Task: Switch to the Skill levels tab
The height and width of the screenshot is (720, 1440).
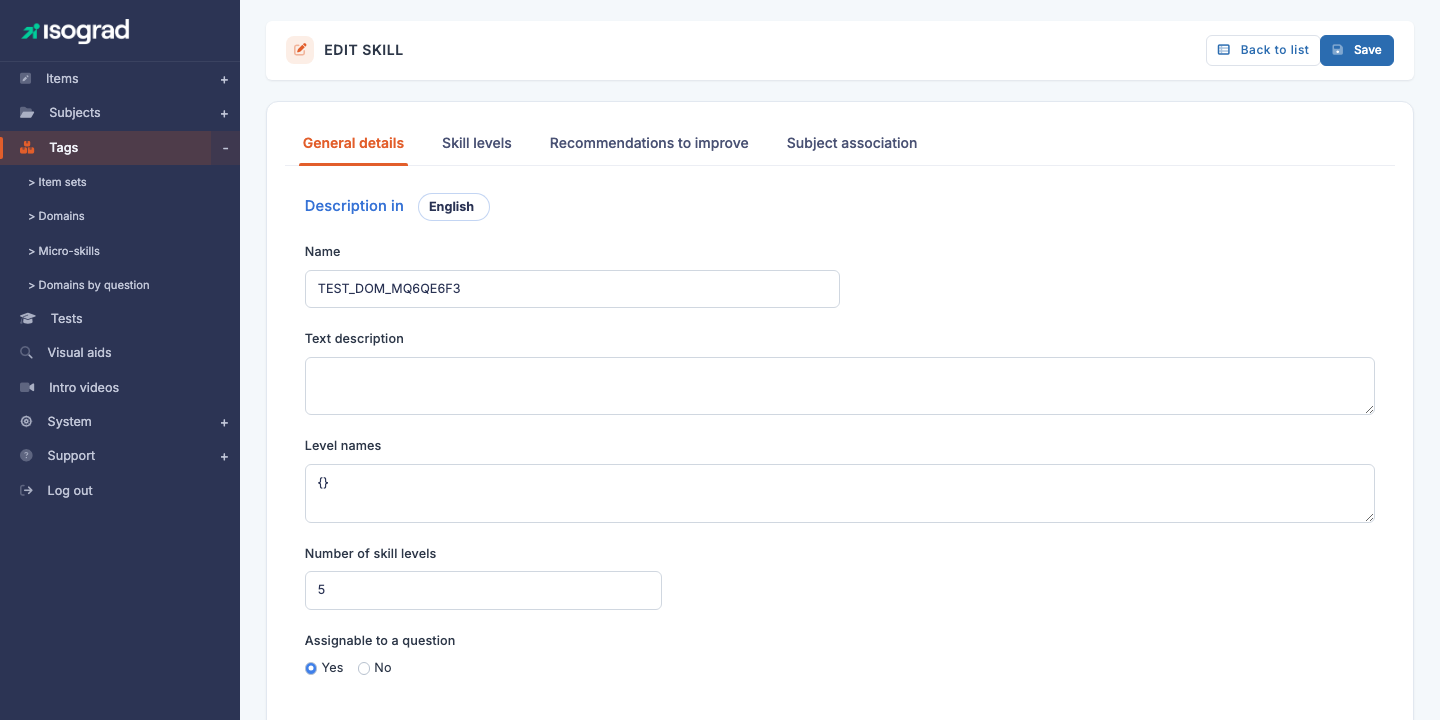Action: (x=477, y=143)
